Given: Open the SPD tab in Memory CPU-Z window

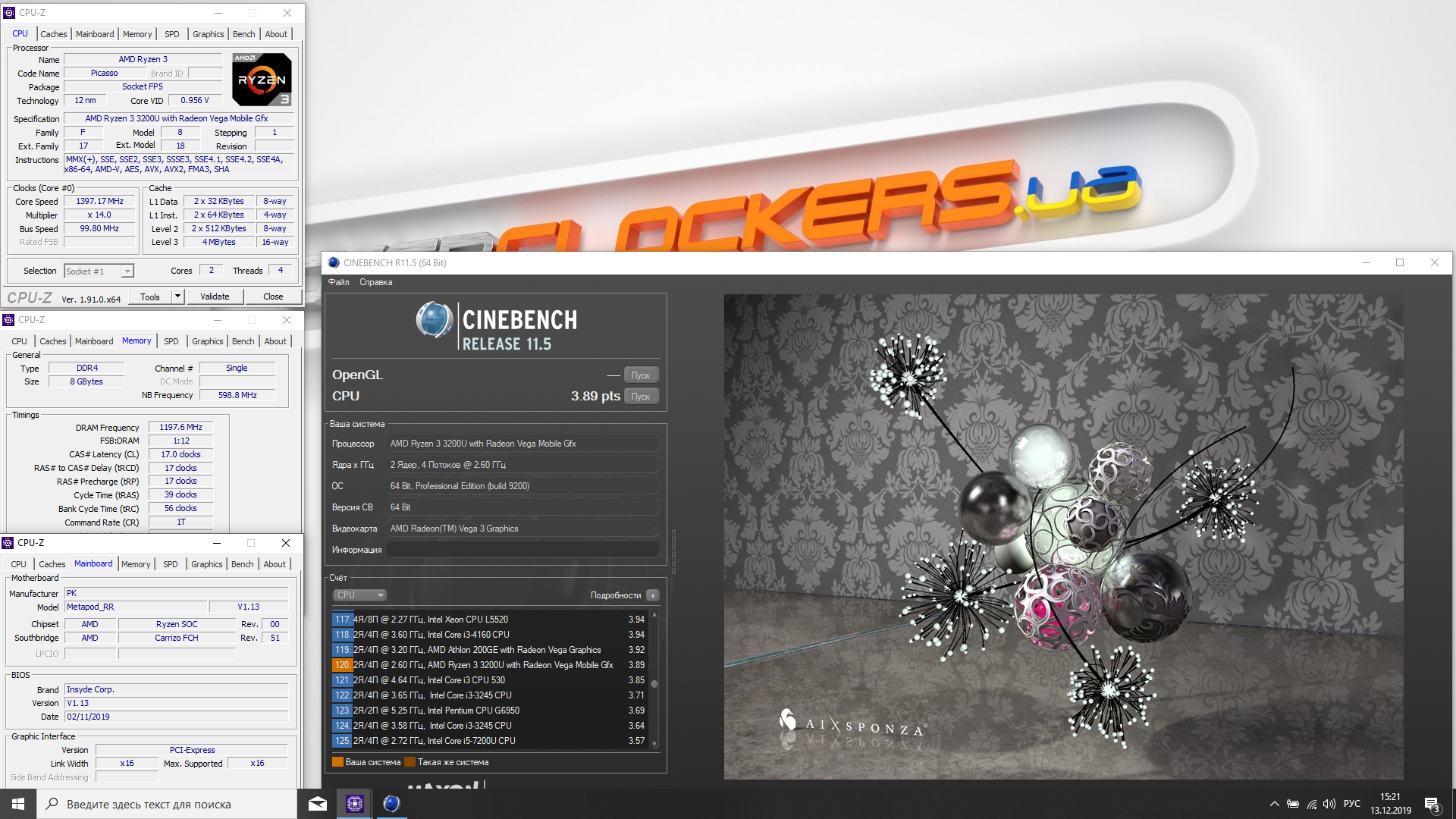Looking at the screenshot, I should [171, 341].
